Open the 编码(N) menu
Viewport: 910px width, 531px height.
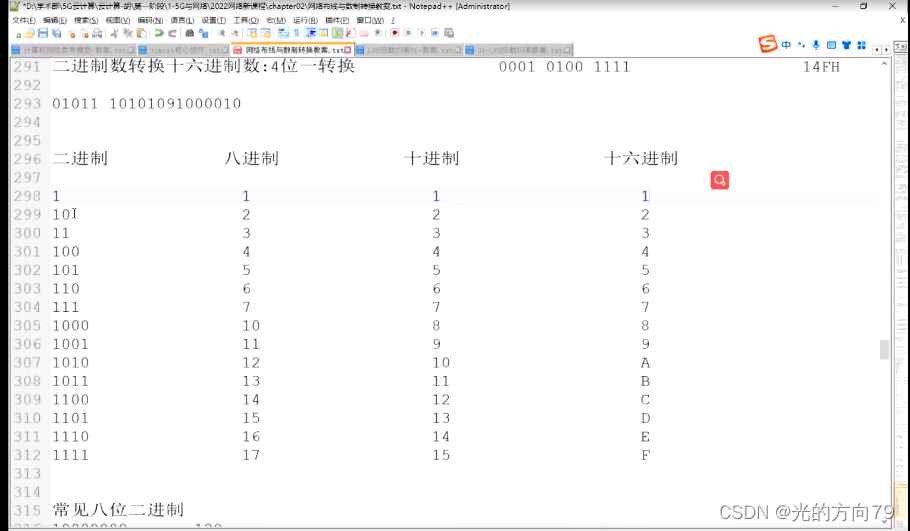click(150, 20)
